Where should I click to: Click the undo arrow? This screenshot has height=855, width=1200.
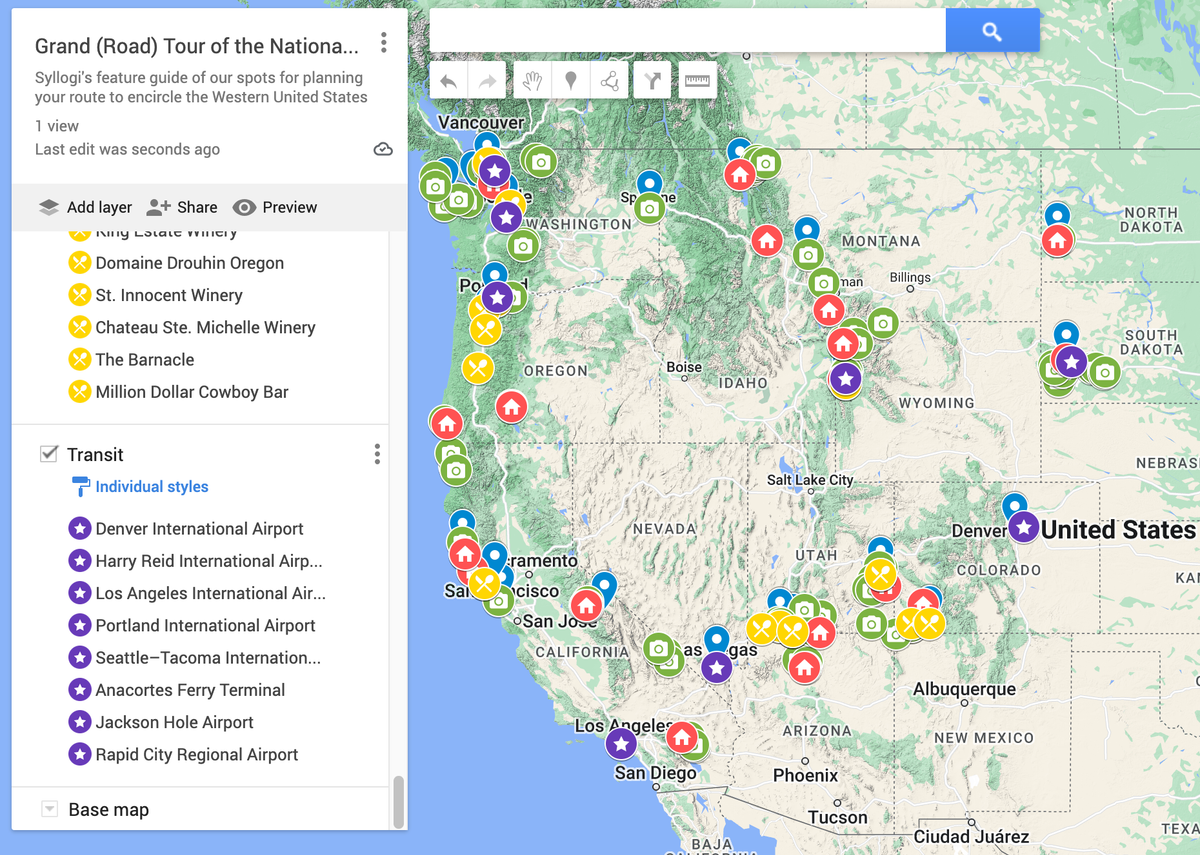point(448,80)
